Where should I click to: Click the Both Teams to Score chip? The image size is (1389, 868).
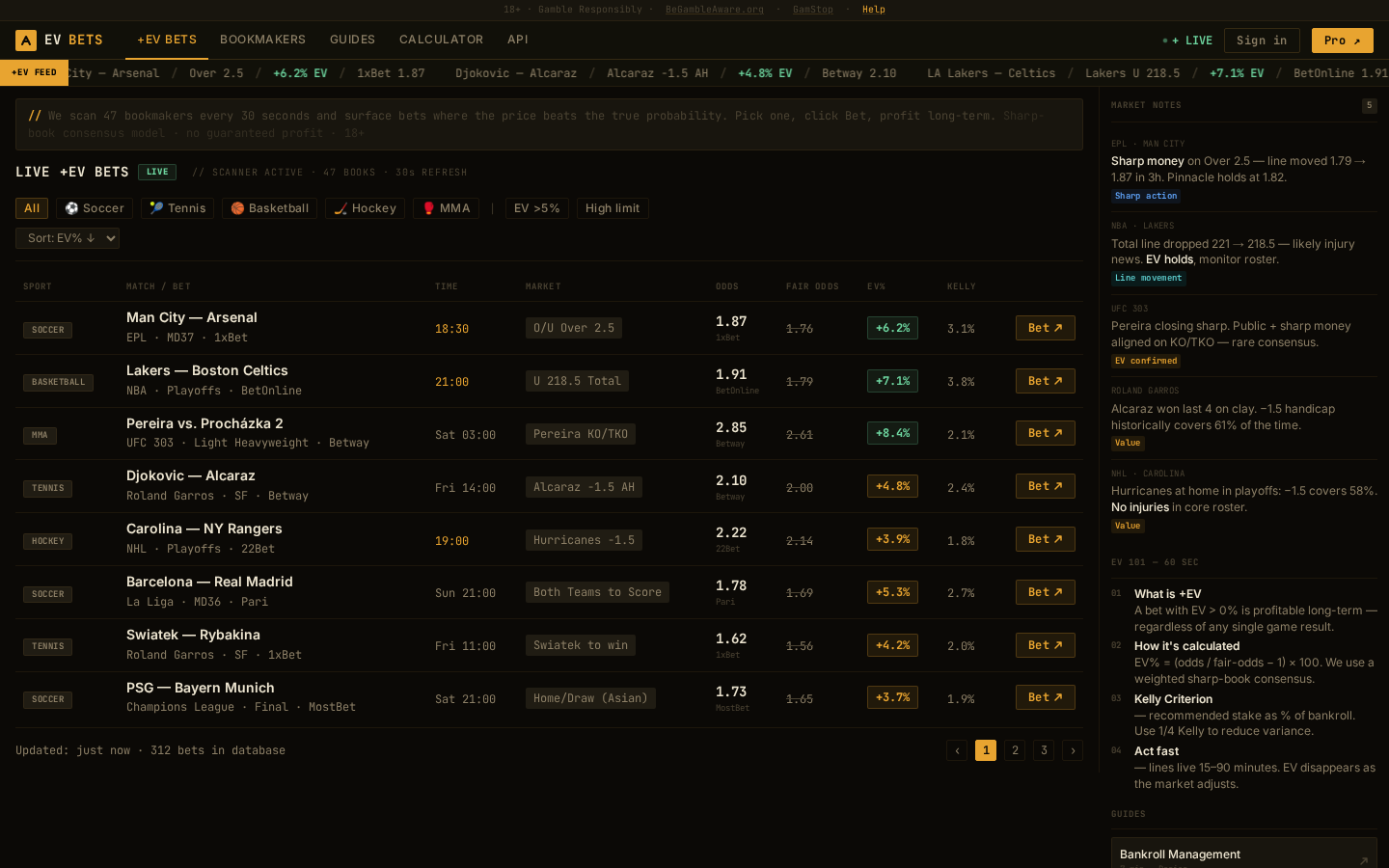(597, 592)
